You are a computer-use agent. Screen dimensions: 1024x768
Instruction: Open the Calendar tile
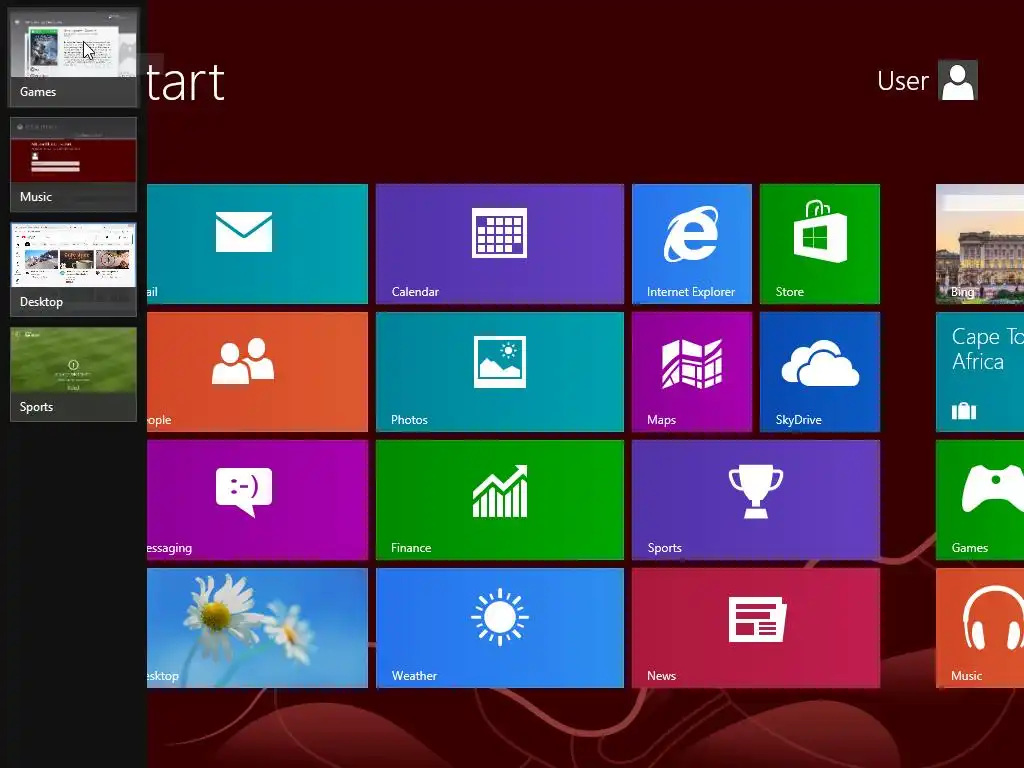(x=500, y=244)
